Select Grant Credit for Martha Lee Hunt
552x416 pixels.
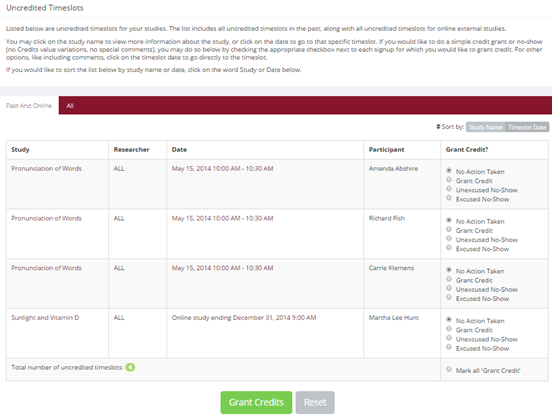coord(449,329)
